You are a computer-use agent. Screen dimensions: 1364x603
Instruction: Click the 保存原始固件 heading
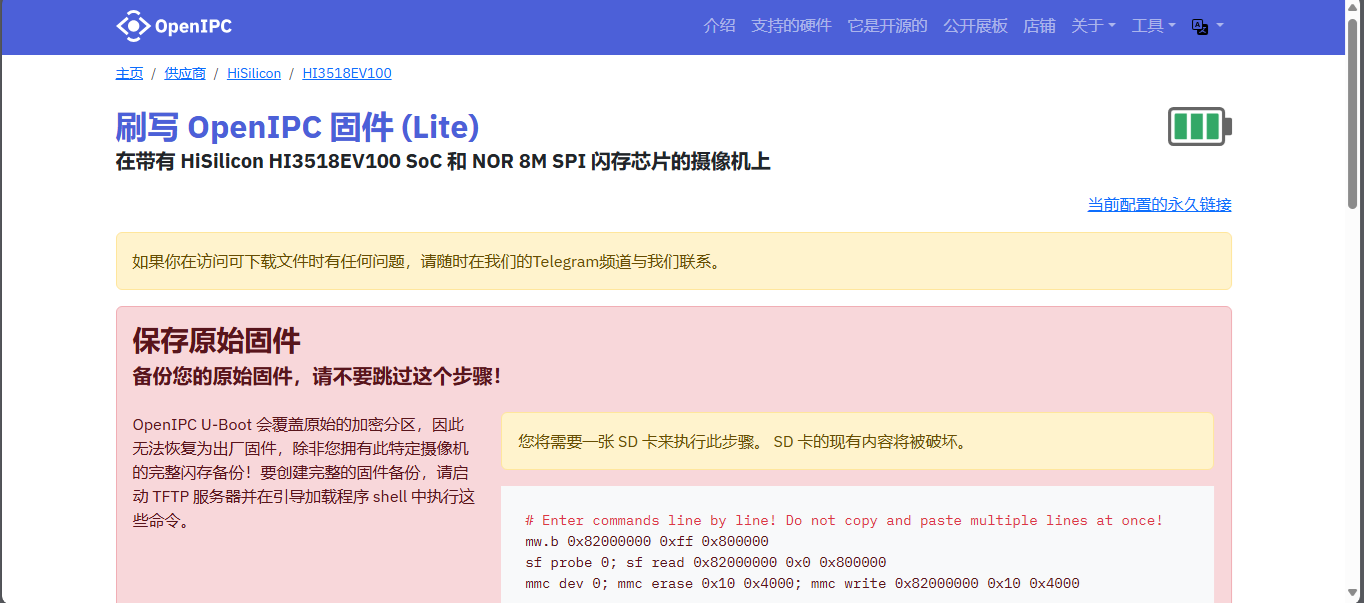pyautogui.click(x=216, y=341)
